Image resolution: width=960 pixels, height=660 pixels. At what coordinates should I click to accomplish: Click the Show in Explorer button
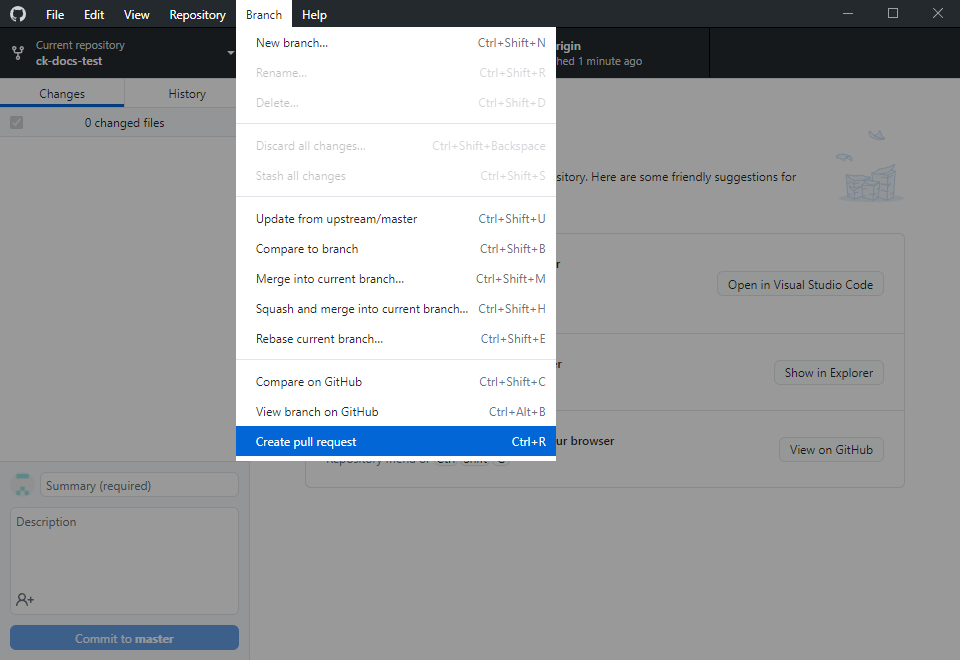pyautogui.click(x=828, y=373)
